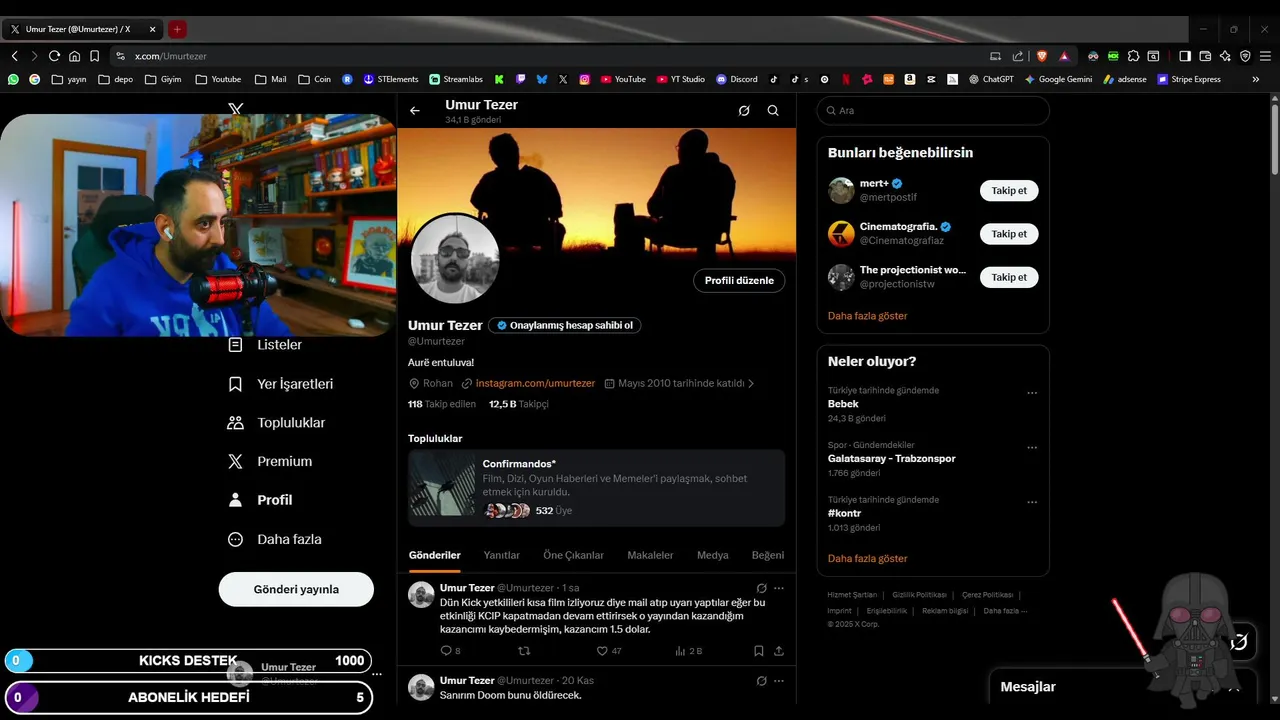Image resolution: width=1280 pixels, height=720 pixels.
Task: Open the Kick bookmark icon
Action: pyautogui.click(x=500, y=79)
